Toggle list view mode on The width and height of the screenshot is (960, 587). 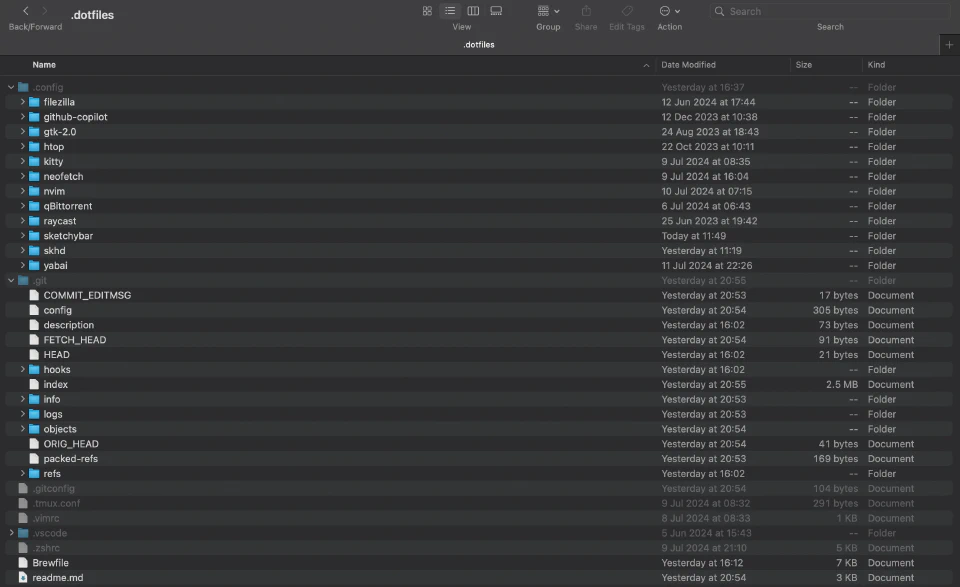(450, 11)
